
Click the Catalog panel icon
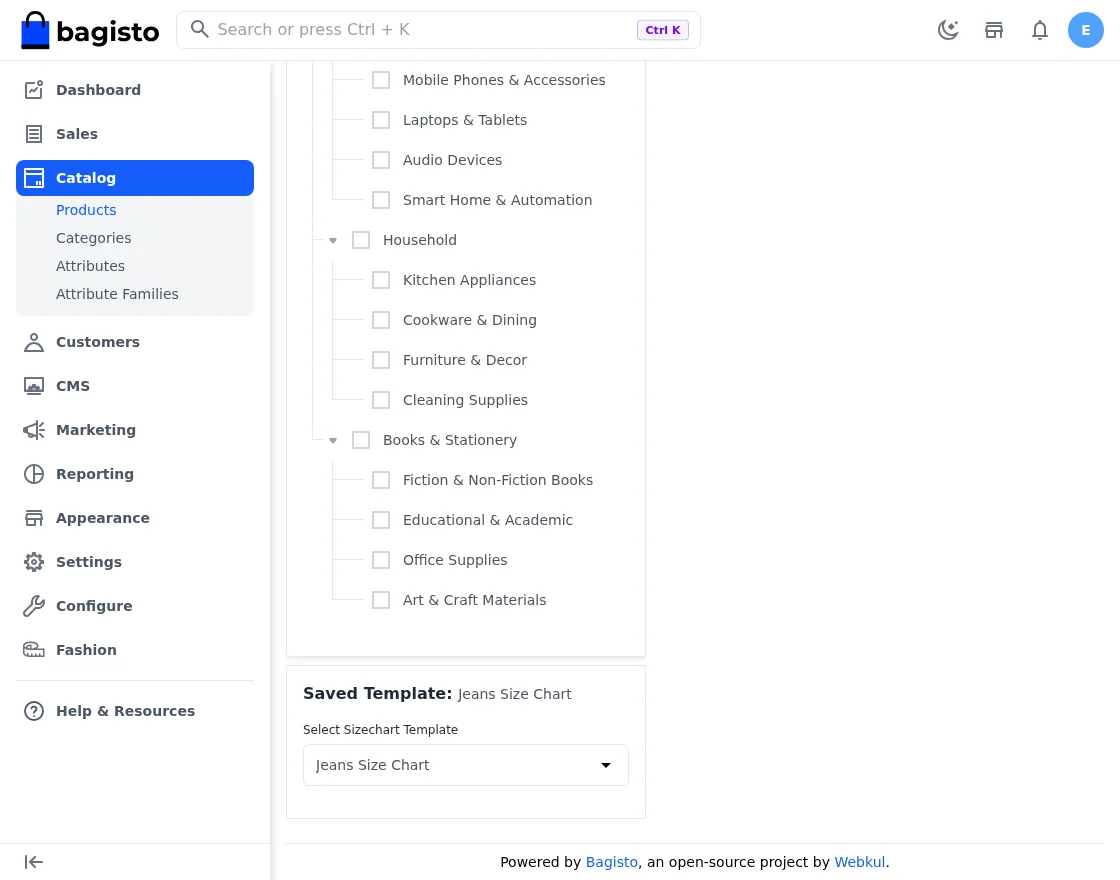34,178
